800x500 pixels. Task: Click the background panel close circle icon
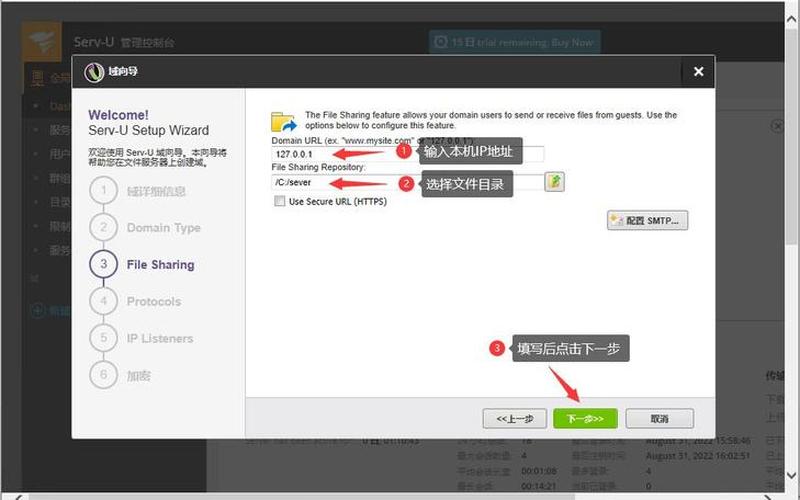point(777,126)
